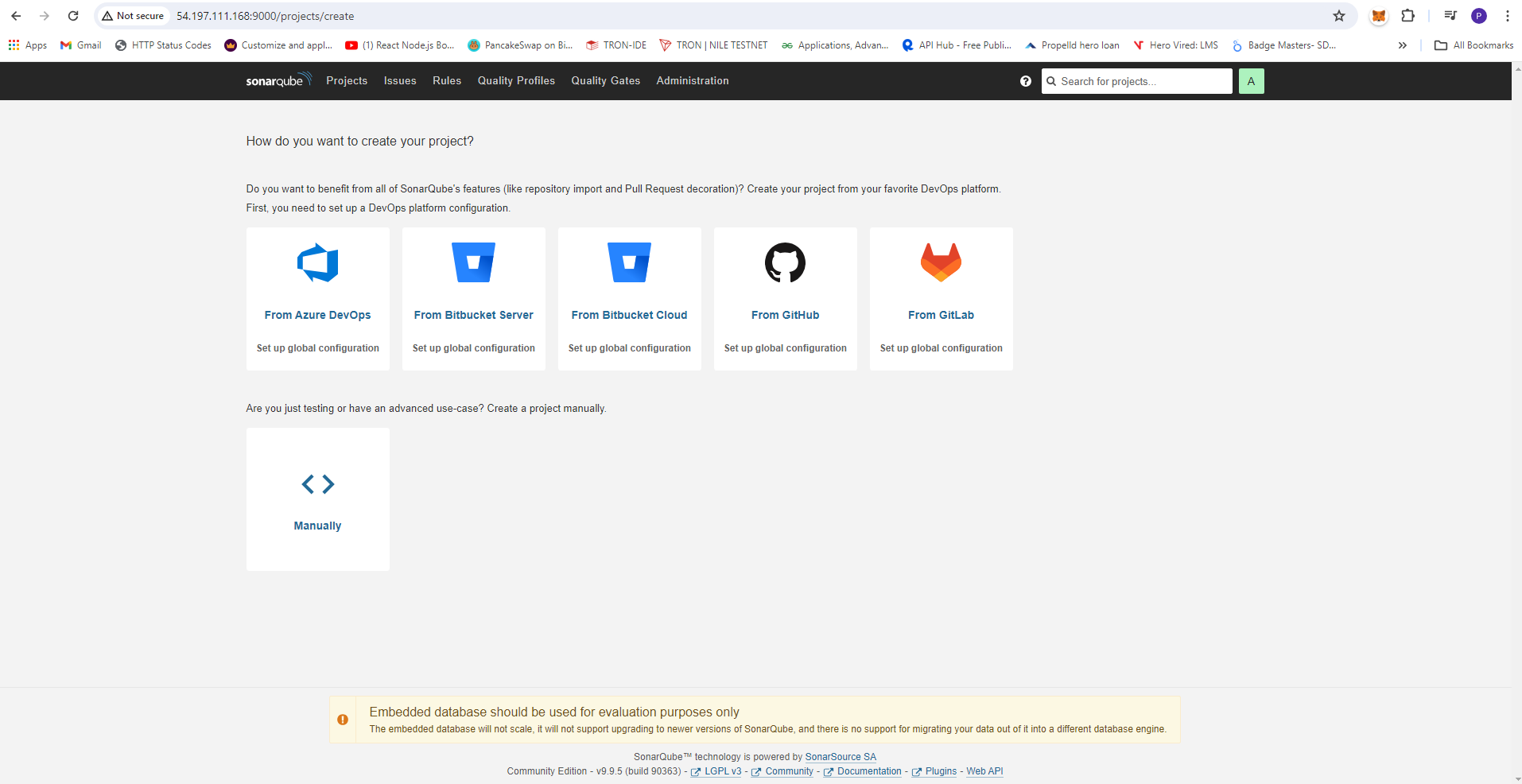Select From GitHub link

pyautogui.click(x=785, y=315)
